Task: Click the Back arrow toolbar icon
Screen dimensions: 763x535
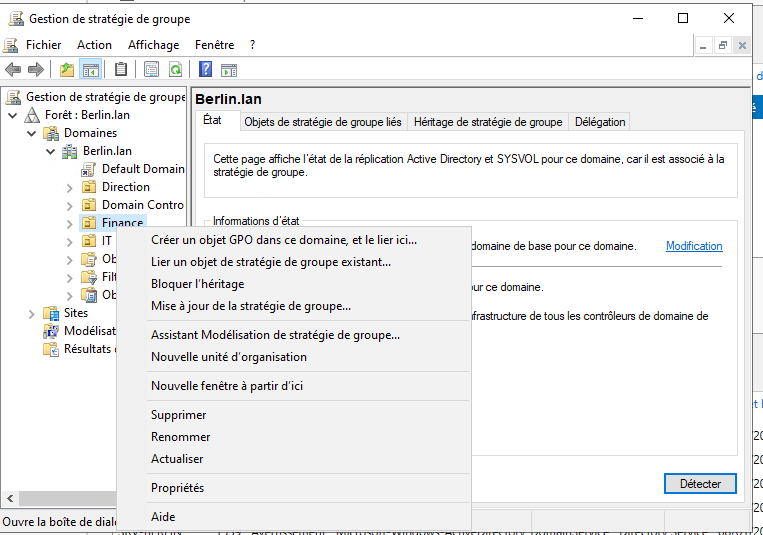Action: point(13,70)
